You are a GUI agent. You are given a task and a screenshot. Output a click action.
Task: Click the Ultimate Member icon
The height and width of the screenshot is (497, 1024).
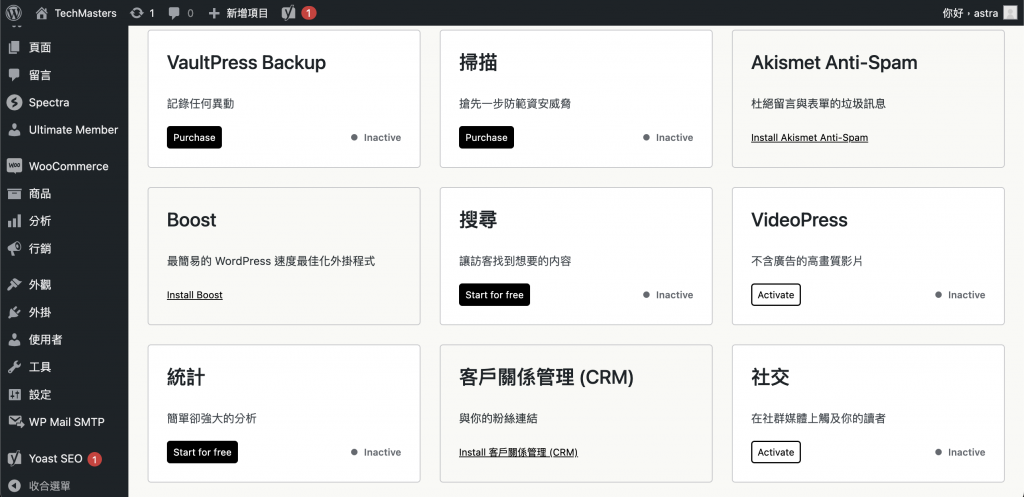point(14,129)
